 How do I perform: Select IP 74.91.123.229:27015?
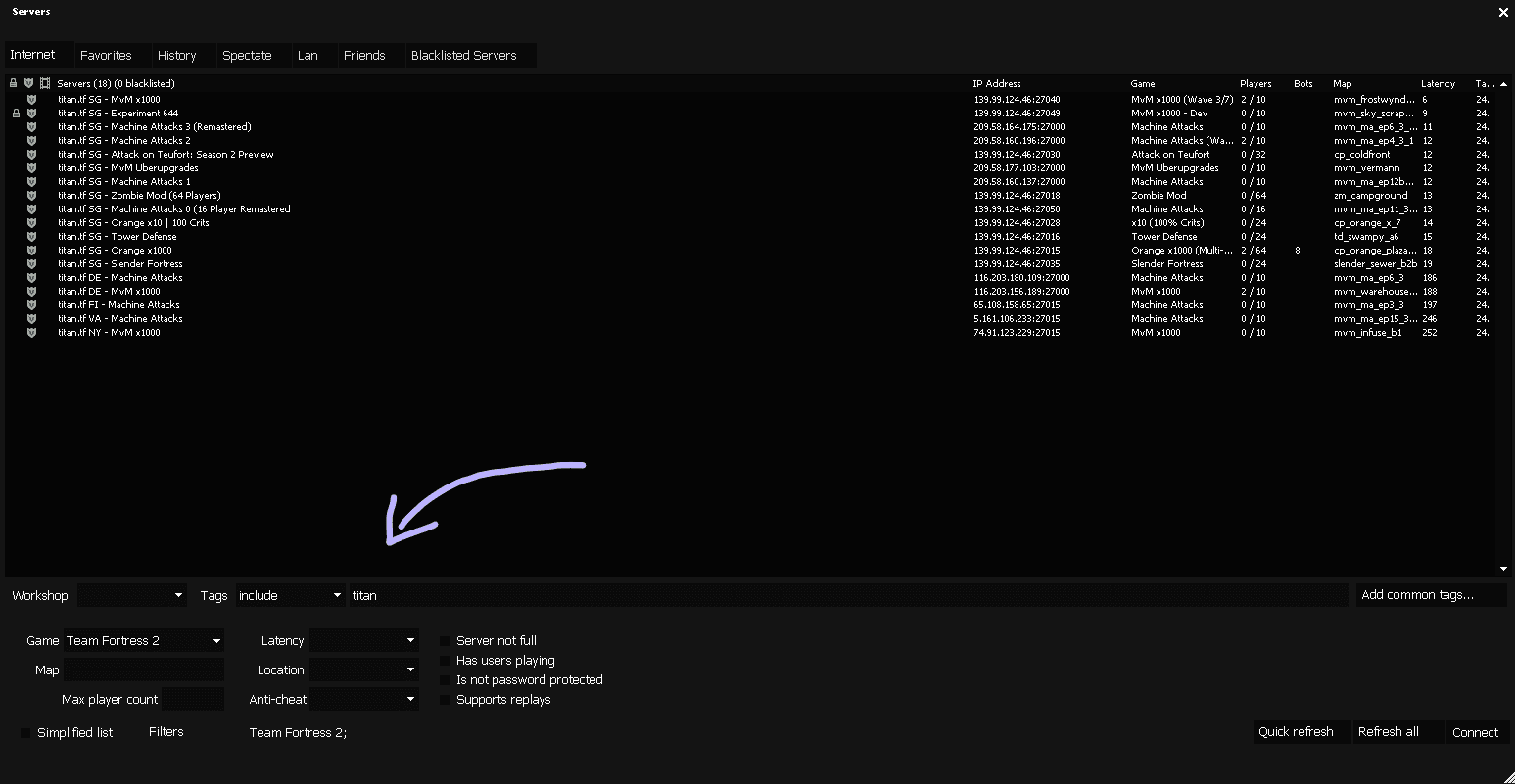click(x=1017, y=333)
